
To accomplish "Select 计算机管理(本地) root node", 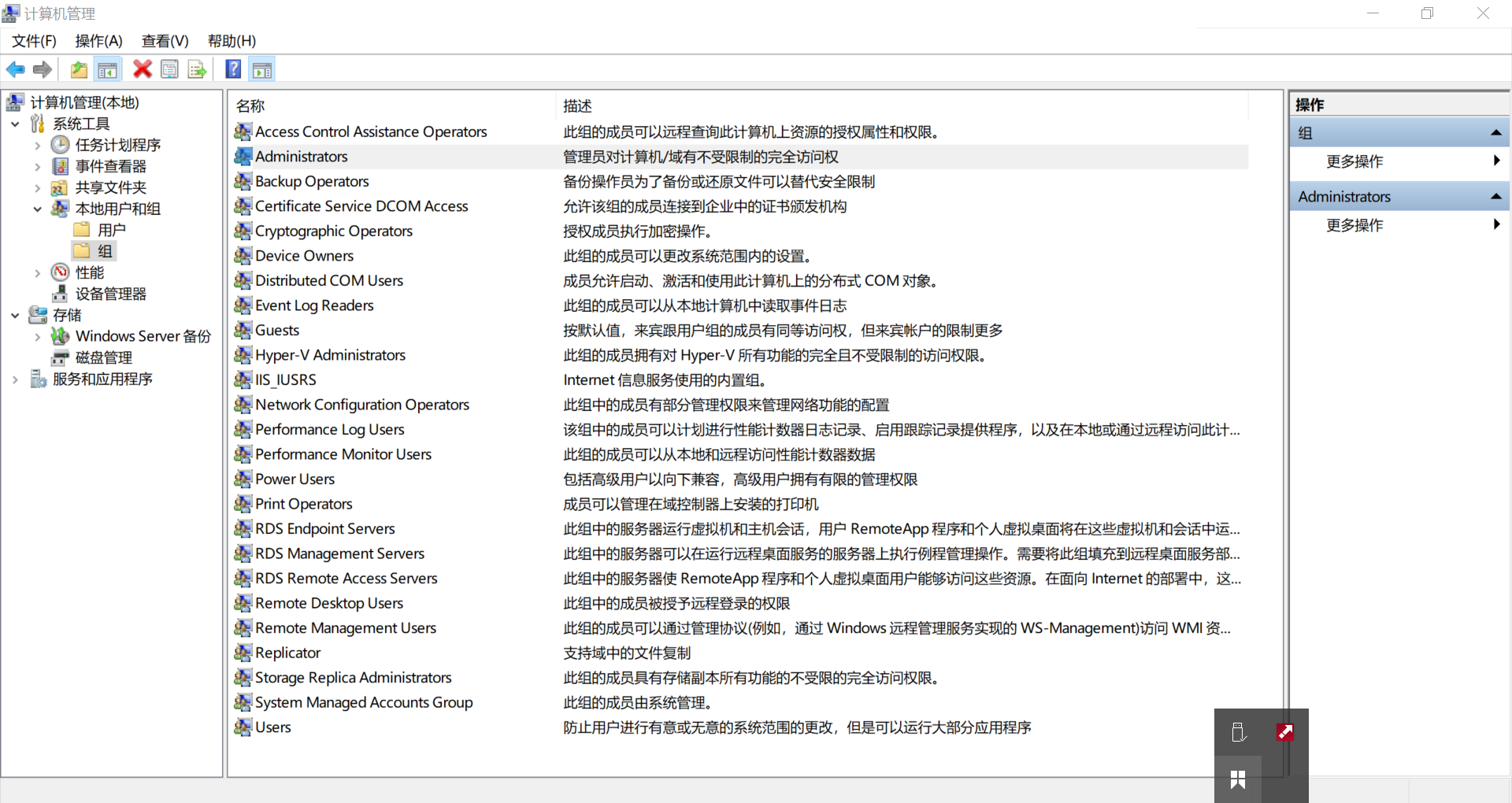I will 84,102.
